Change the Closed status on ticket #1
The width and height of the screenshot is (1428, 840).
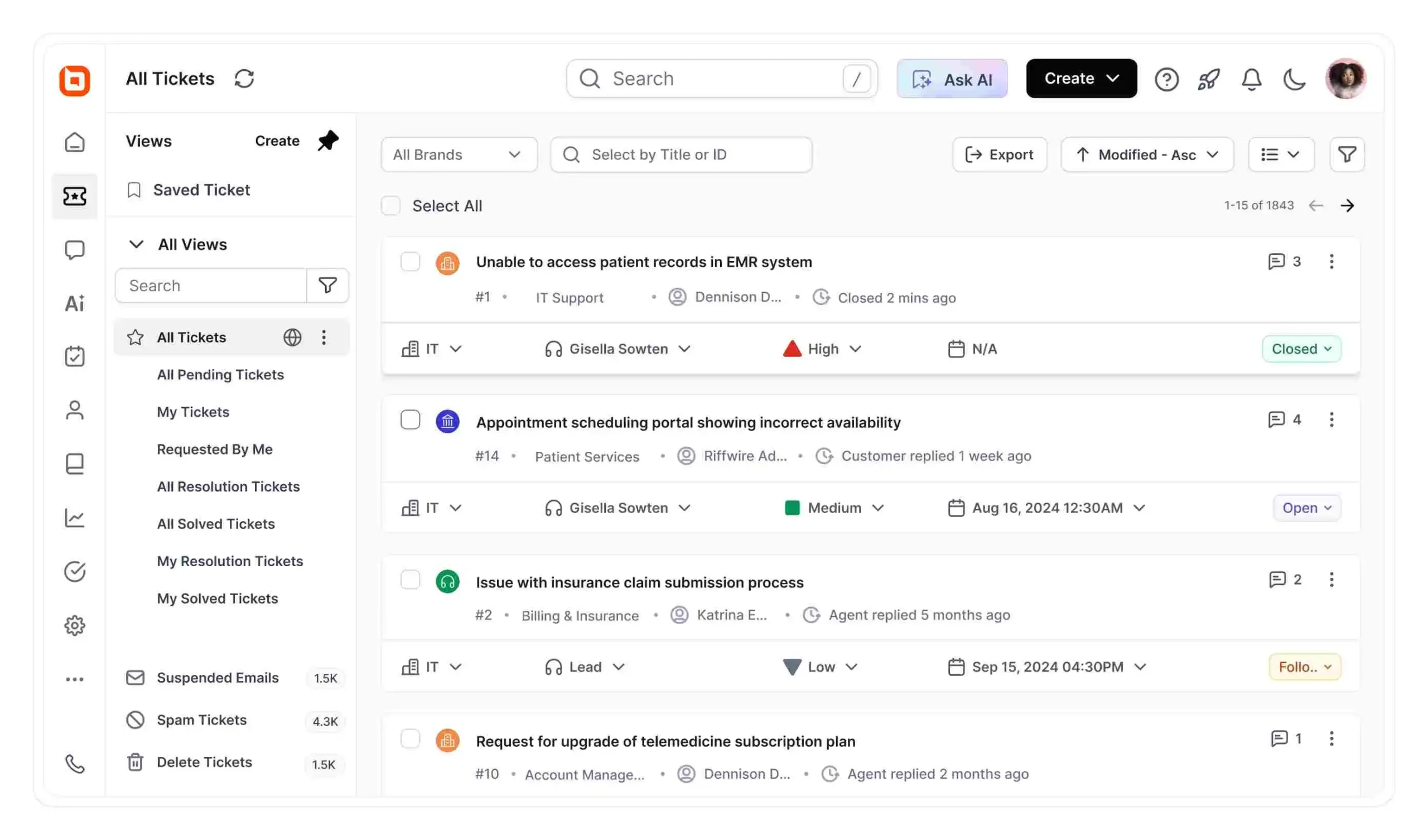tap(1301, 349)
